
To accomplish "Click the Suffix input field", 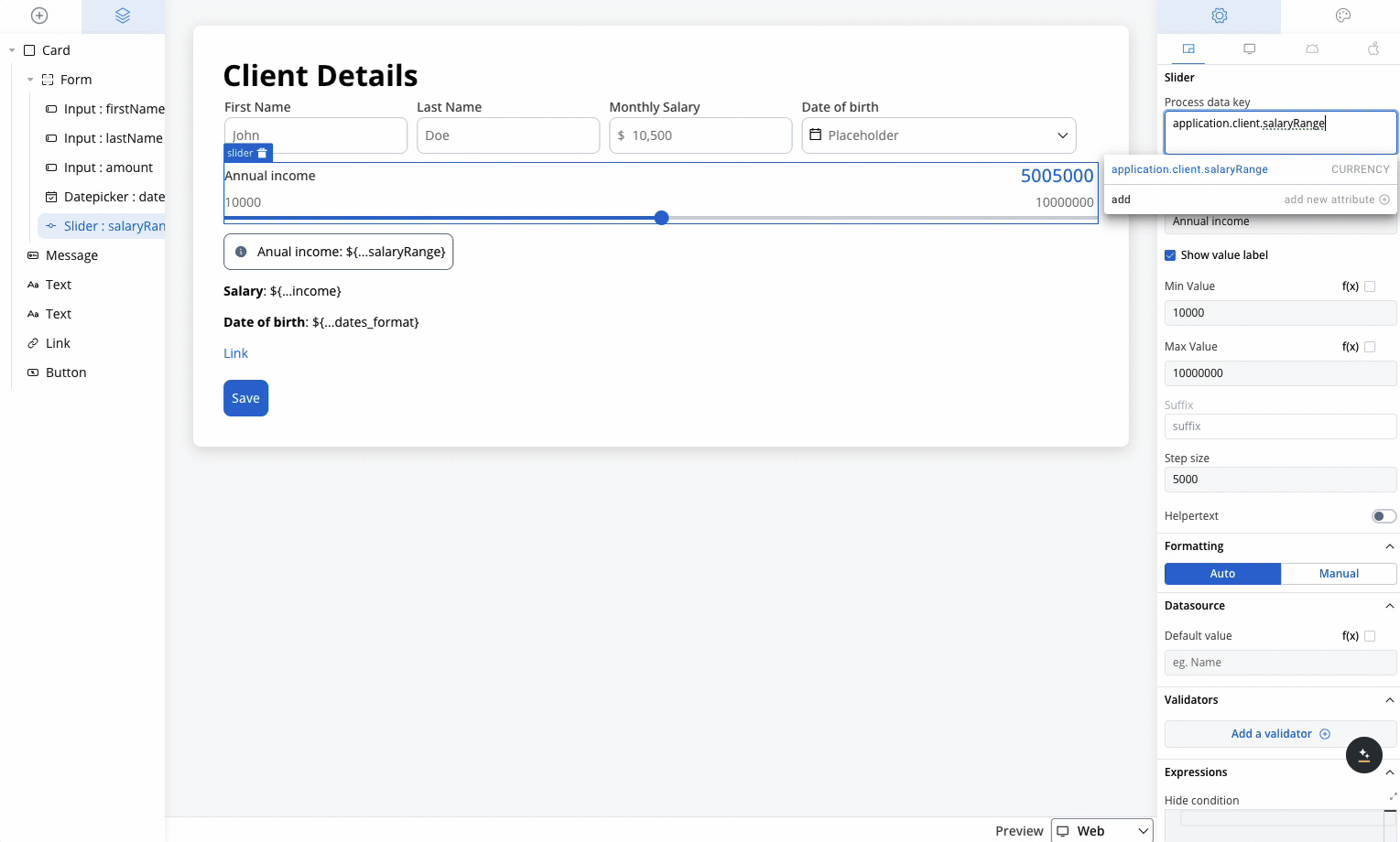I will coord(1281,426).
